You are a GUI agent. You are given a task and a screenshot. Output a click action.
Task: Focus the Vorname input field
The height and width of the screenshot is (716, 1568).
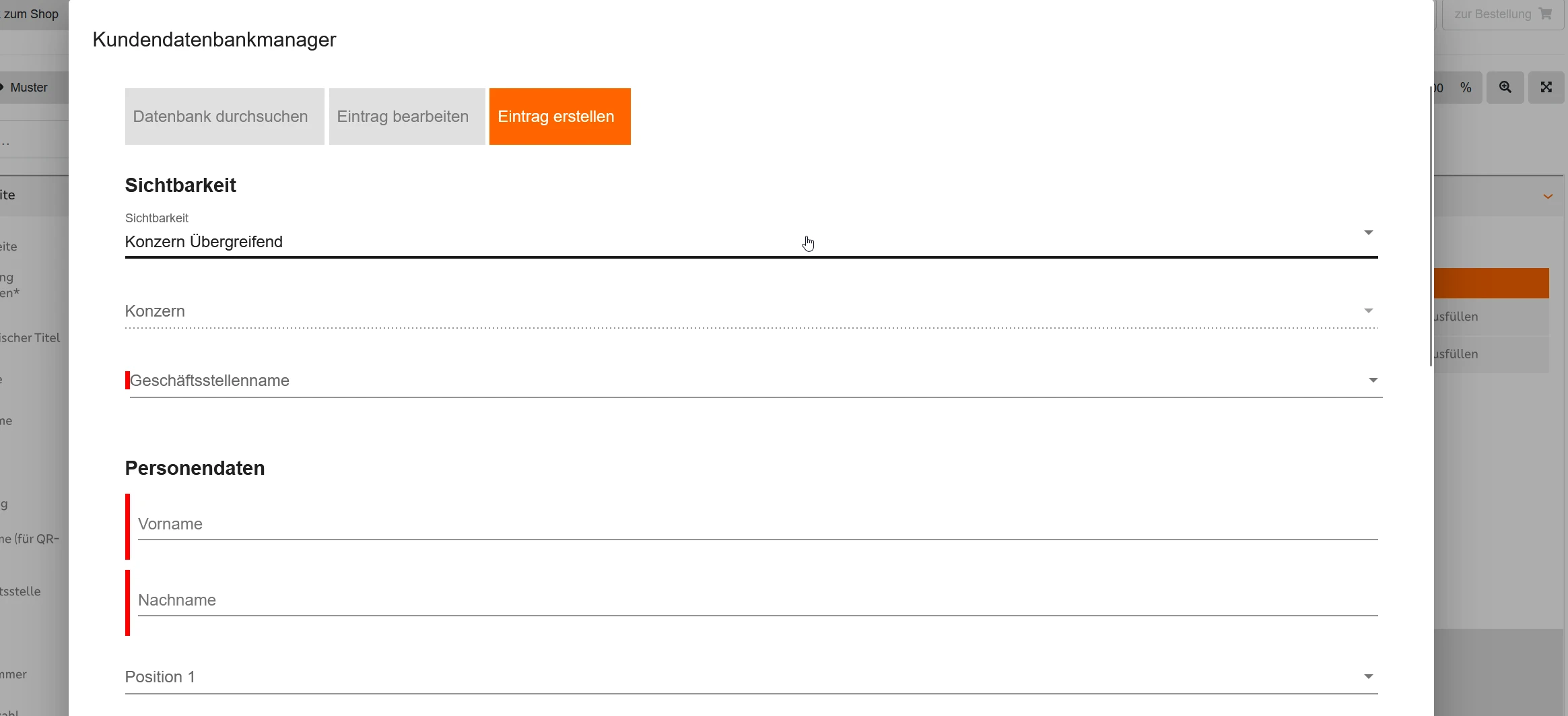[757, 525]
